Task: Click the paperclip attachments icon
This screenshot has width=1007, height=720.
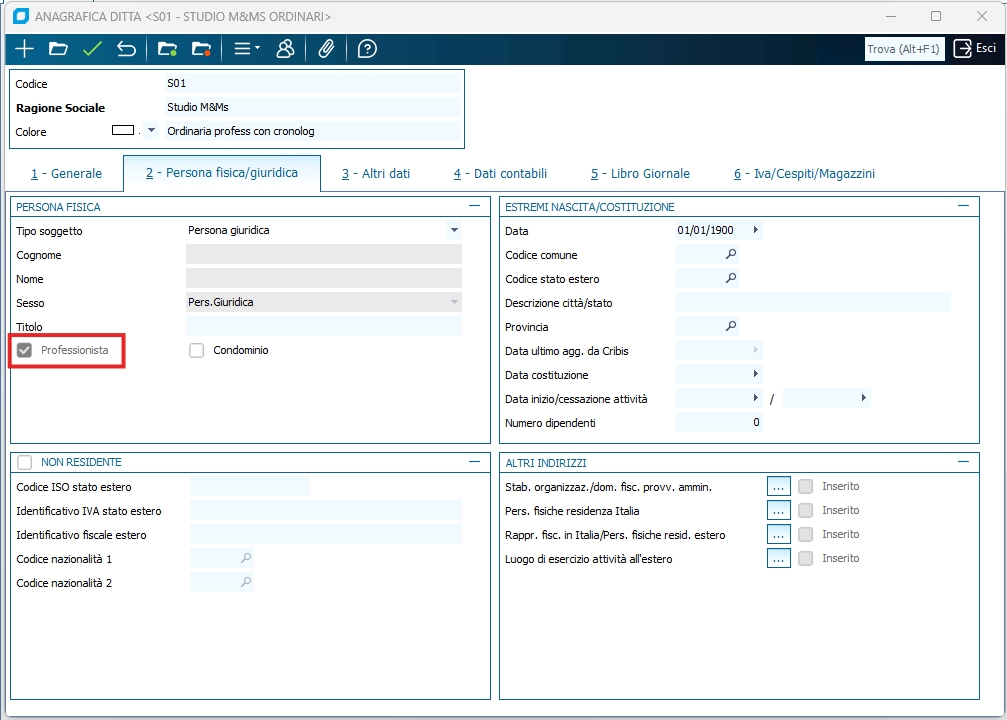Action: (x=326, y=49)
